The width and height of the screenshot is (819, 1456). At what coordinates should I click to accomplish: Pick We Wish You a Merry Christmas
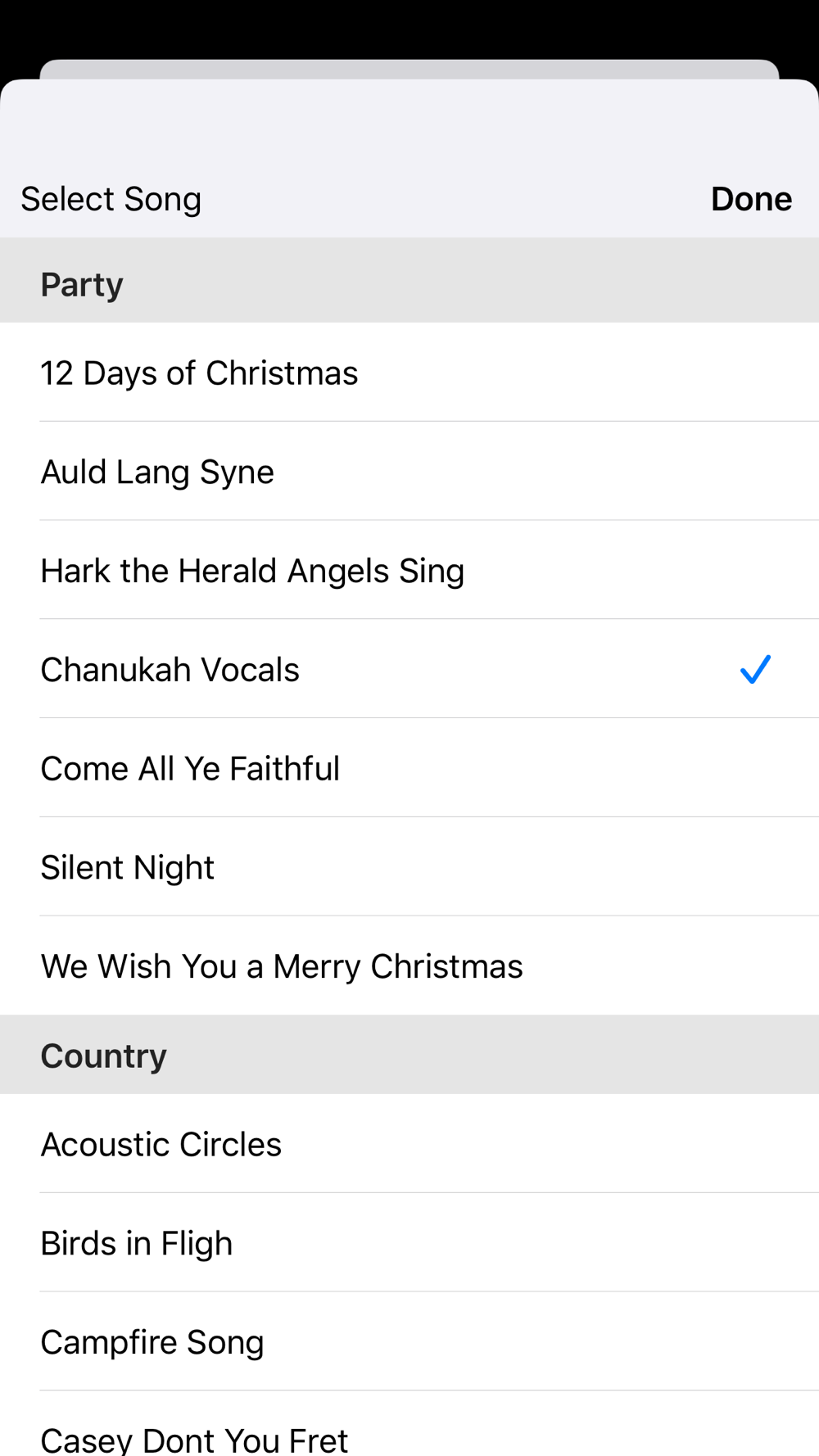(282, 967)
